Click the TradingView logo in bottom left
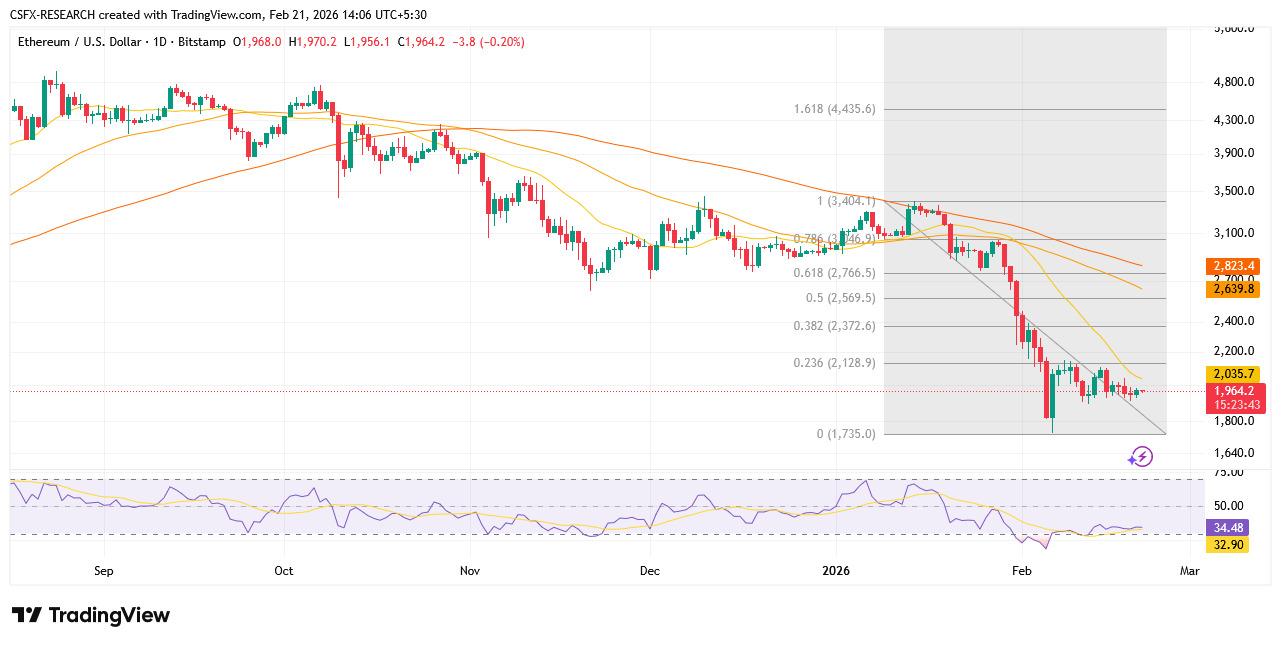The image size is (1281, 645). (88, 615)
